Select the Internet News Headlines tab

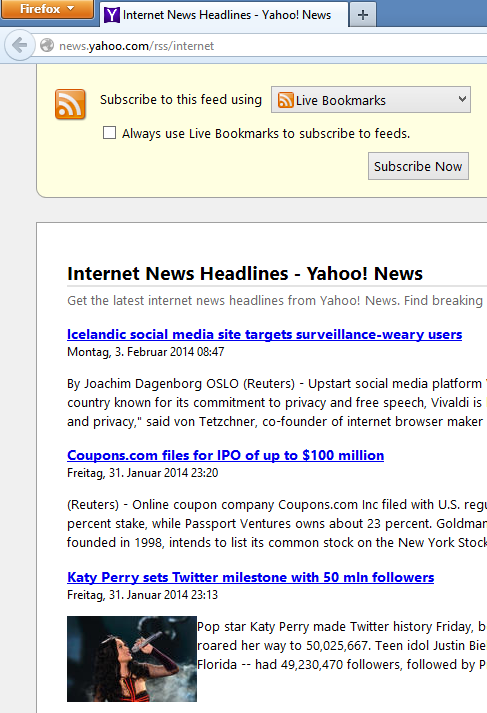pos(224,15)
